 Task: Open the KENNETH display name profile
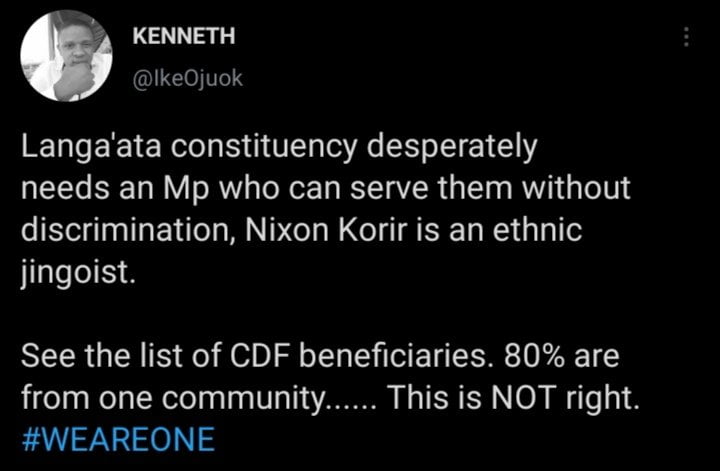tap(184, 36)
